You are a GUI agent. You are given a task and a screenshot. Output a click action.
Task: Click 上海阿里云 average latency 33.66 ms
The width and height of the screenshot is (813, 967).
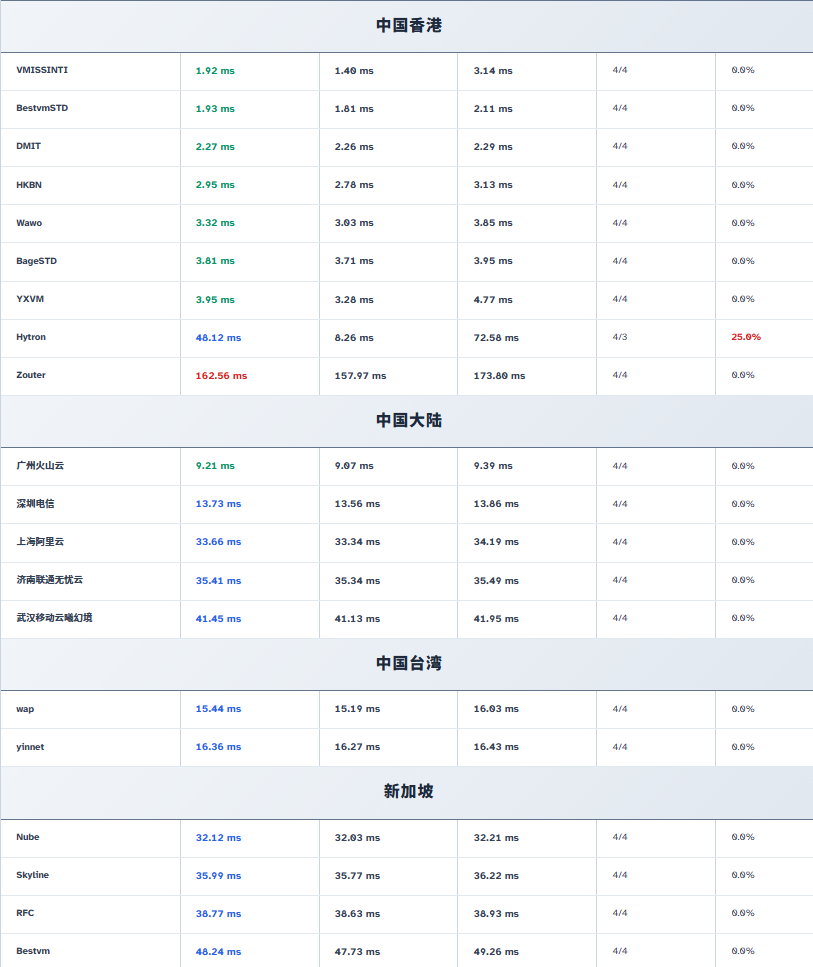pos(218,542)
